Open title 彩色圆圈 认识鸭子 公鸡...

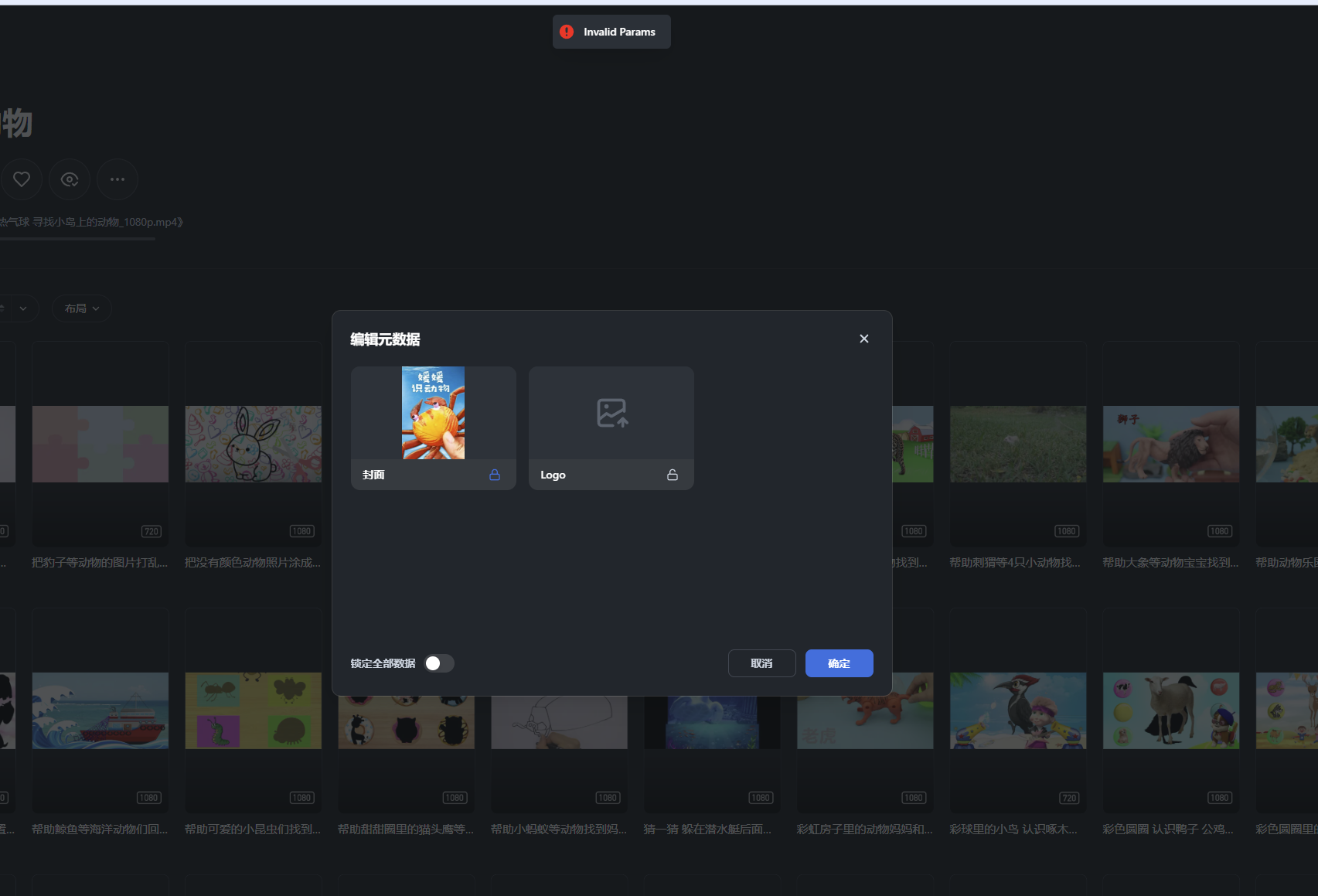pos(1168,830)
